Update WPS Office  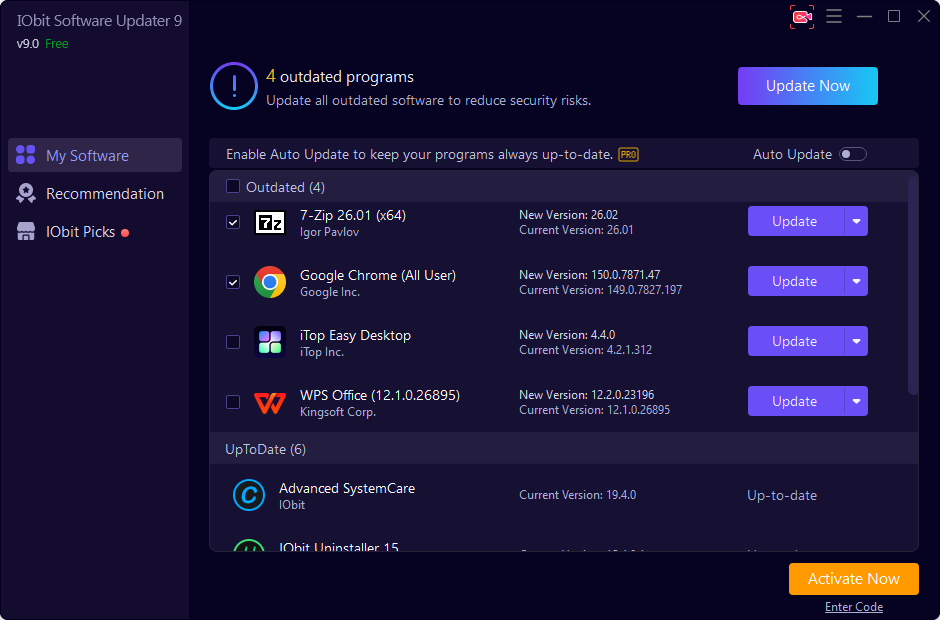tap(796, 401)
